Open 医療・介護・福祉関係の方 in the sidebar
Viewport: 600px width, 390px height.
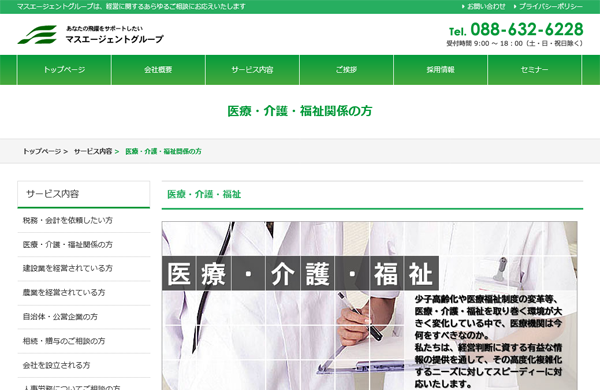(84, 245)
